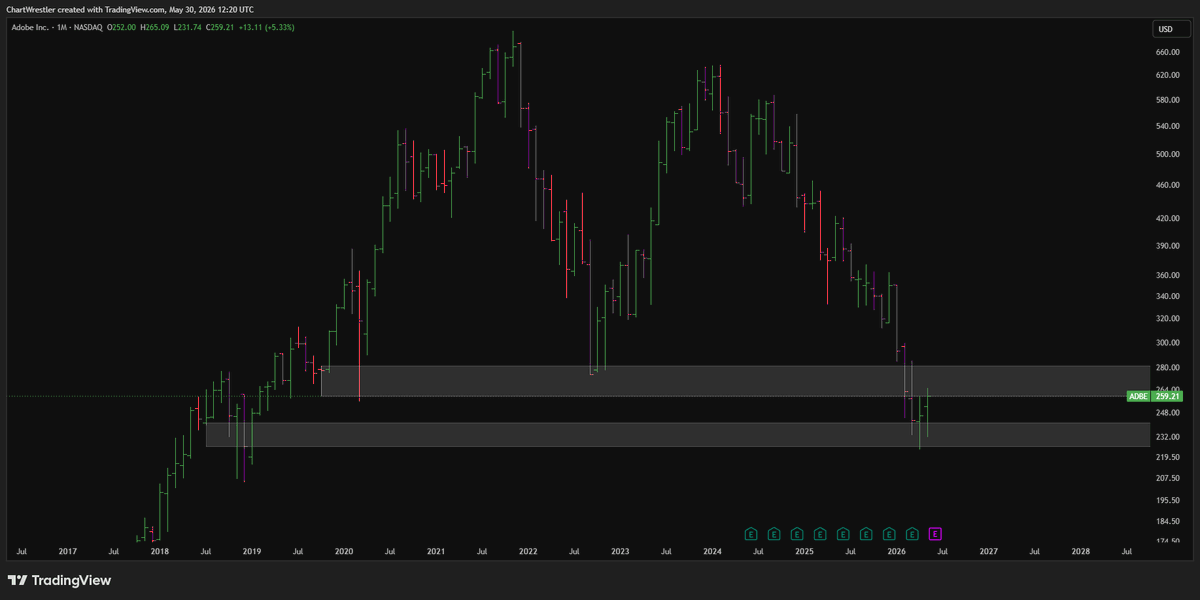Image resolution: width=1200 pixels, height=600 pixels.
Task: Click the 195.50 price axis label
Action: click(1169, 500)
